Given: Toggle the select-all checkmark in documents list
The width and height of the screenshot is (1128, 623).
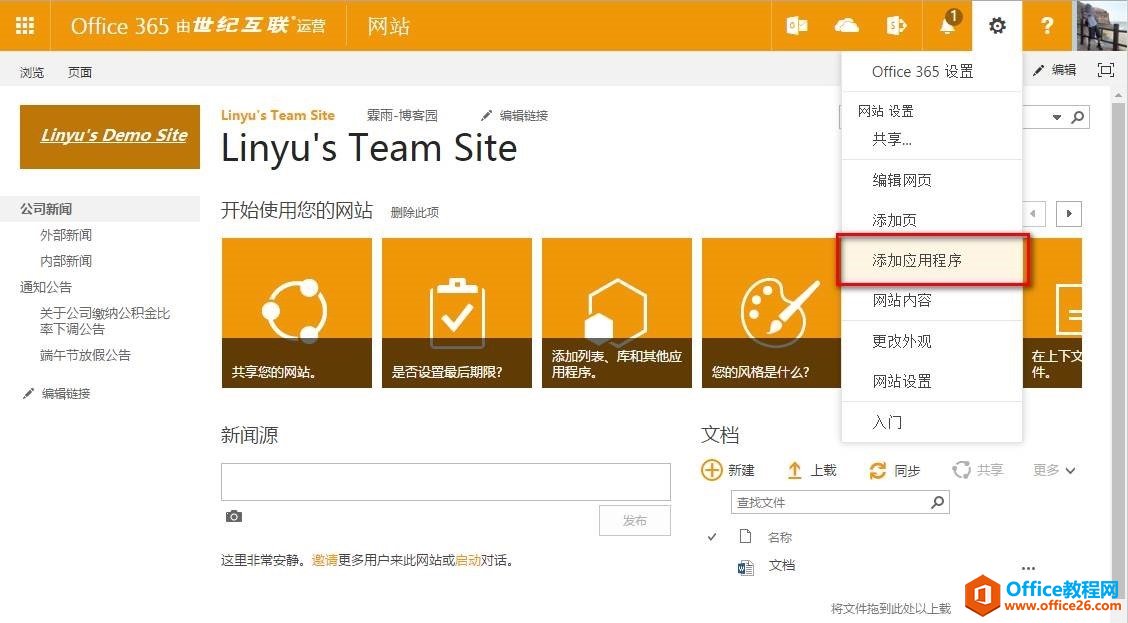Looking at the screenshot, I should point(712,537).
